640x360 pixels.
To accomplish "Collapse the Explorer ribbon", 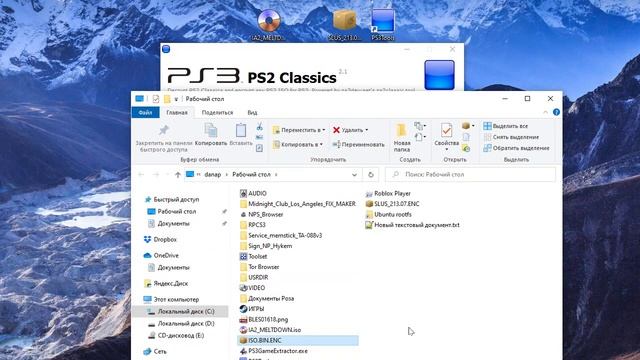I will (545, 112).
